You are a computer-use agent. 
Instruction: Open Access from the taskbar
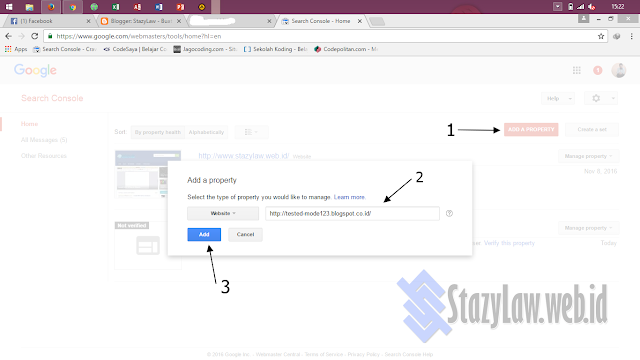click(x=137, y=7)
